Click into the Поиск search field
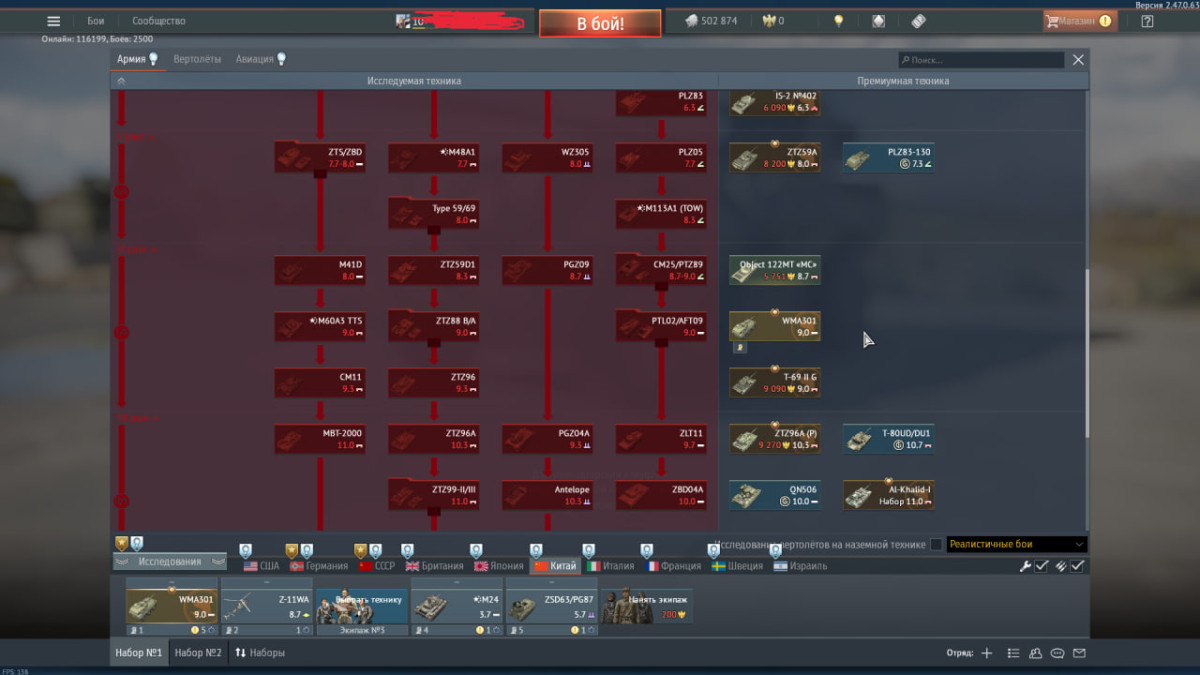 [981, 60]
